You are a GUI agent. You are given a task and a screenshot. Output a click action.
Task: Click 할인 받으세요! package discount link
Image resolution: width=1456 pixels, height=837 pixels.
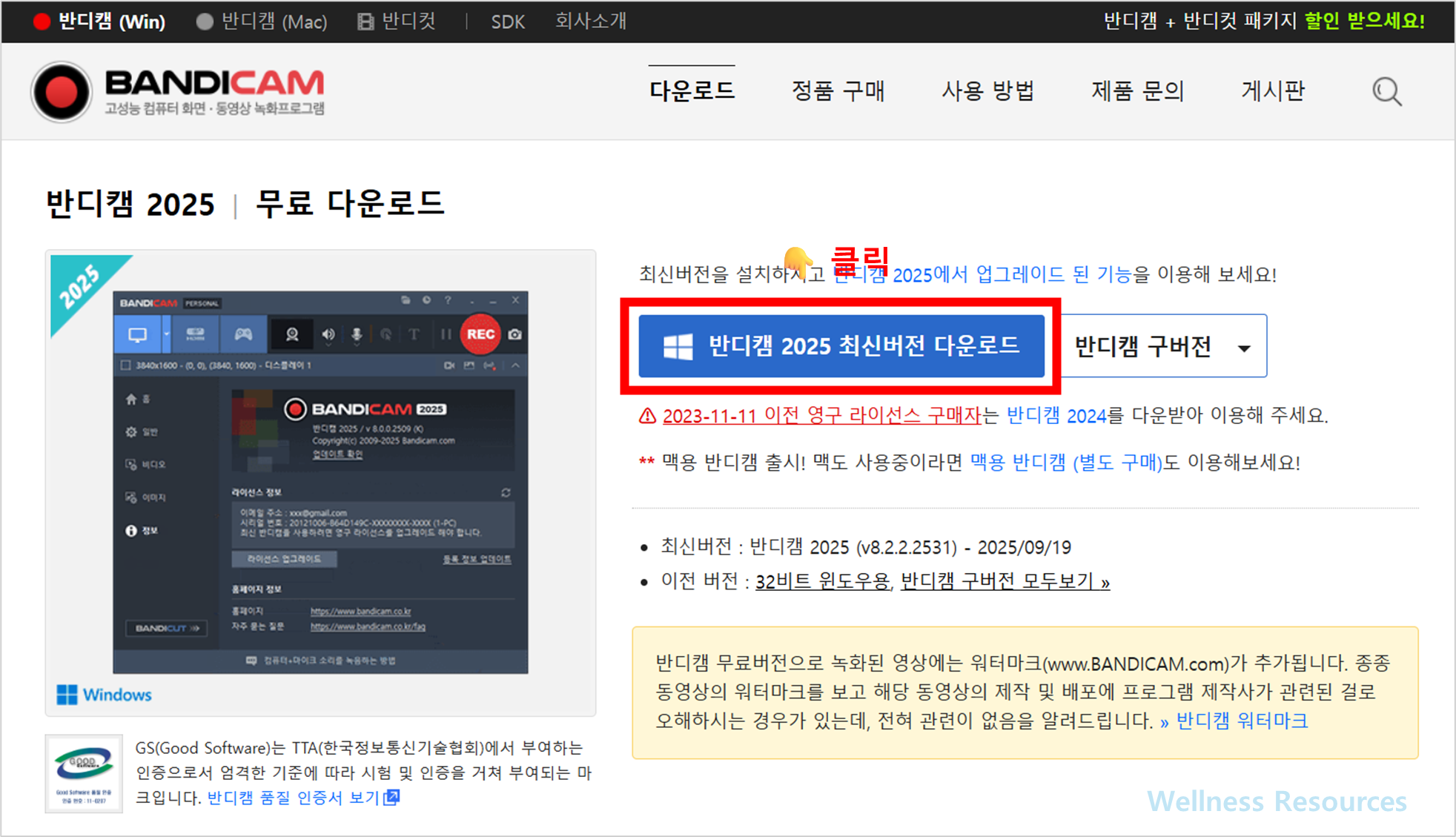tap(1365, 21)
